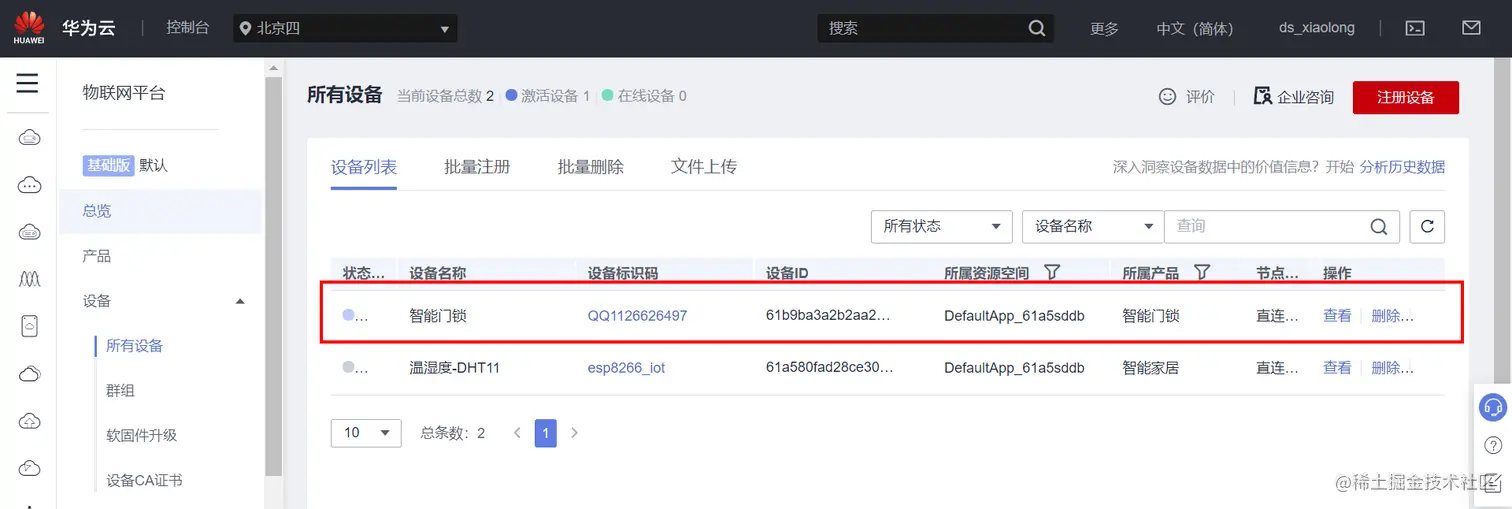Select 群组 in sidebar
Image resolution: width=1512 pixels, height=509 pixels.
[120, 391]
